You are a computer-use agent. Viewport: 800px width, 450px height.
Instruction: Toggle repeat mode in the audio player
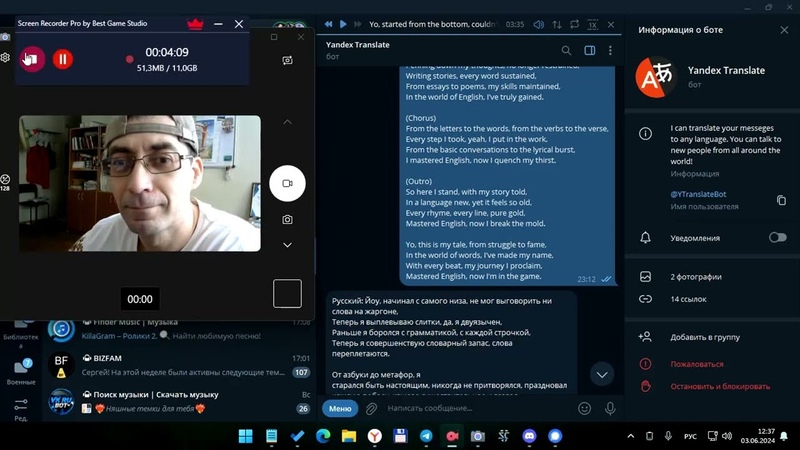pos(574,24)
